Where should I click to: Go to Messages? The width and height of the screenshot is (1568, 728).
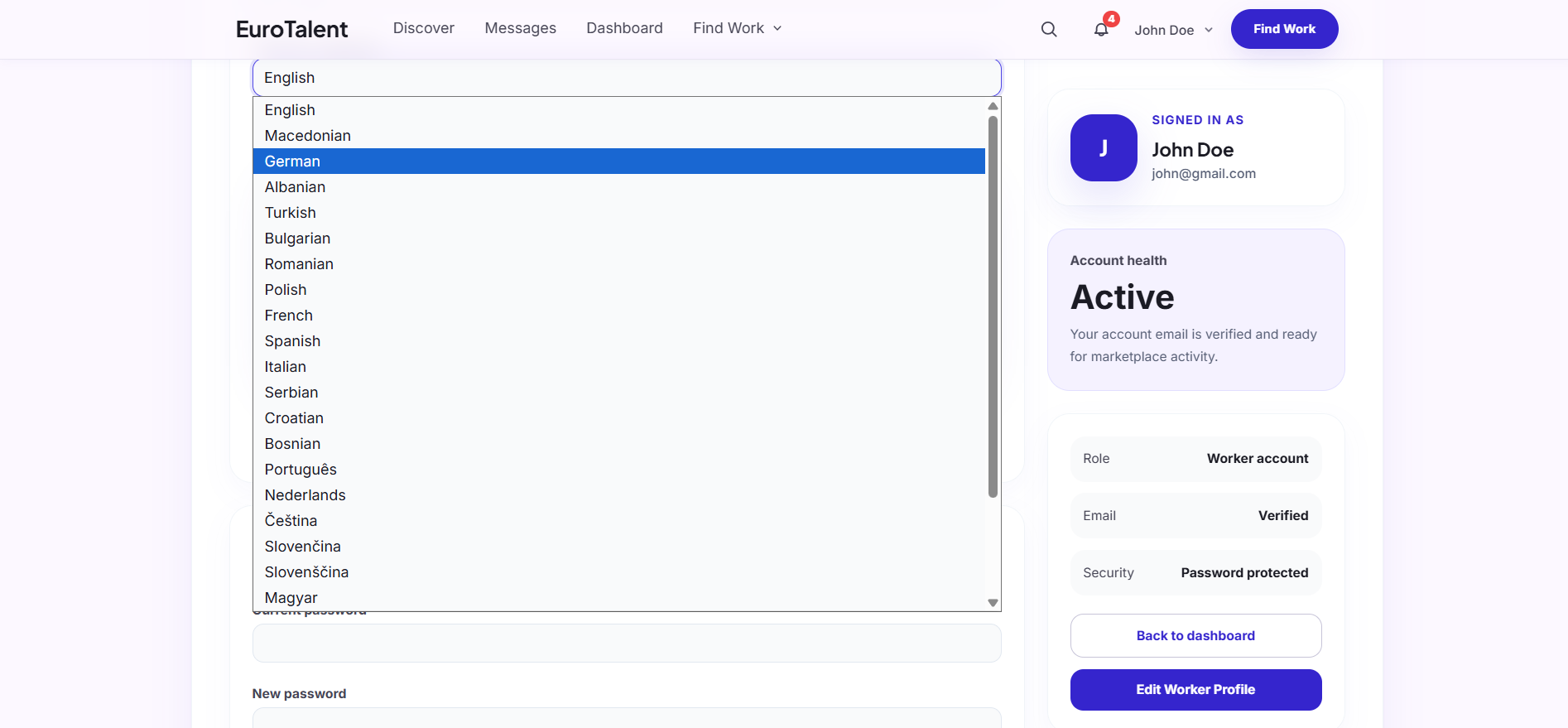coord(521,28)
